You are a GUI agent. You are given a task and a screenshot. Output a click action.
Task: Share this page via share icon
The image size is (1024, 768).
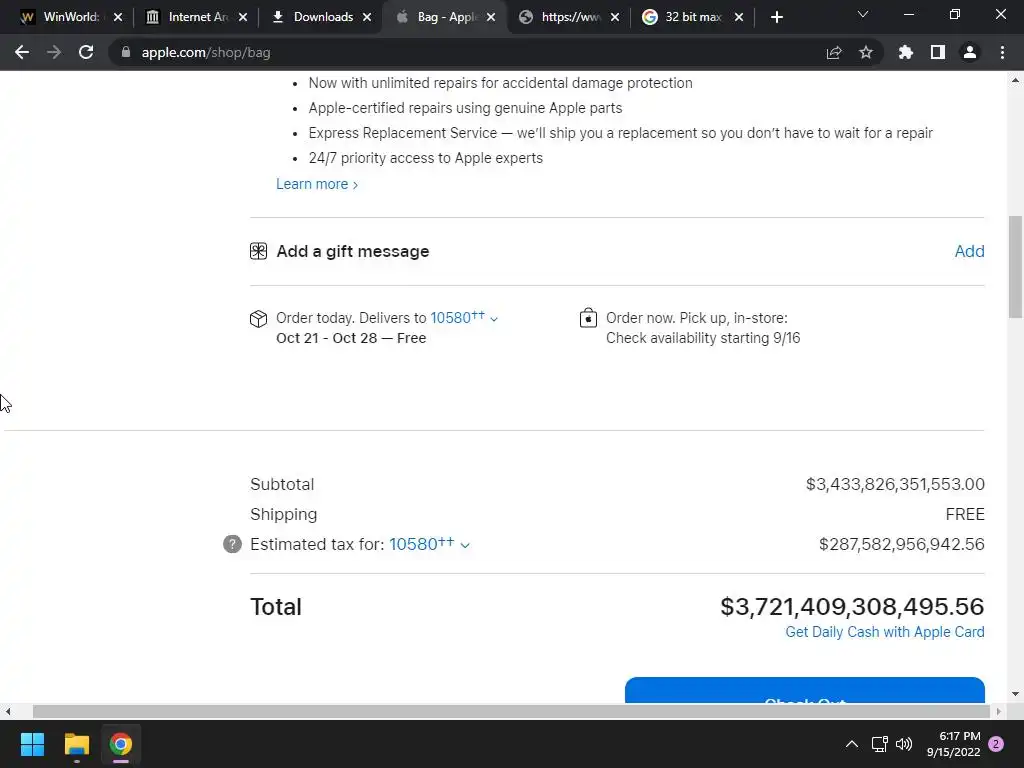[x=834, y=52]
